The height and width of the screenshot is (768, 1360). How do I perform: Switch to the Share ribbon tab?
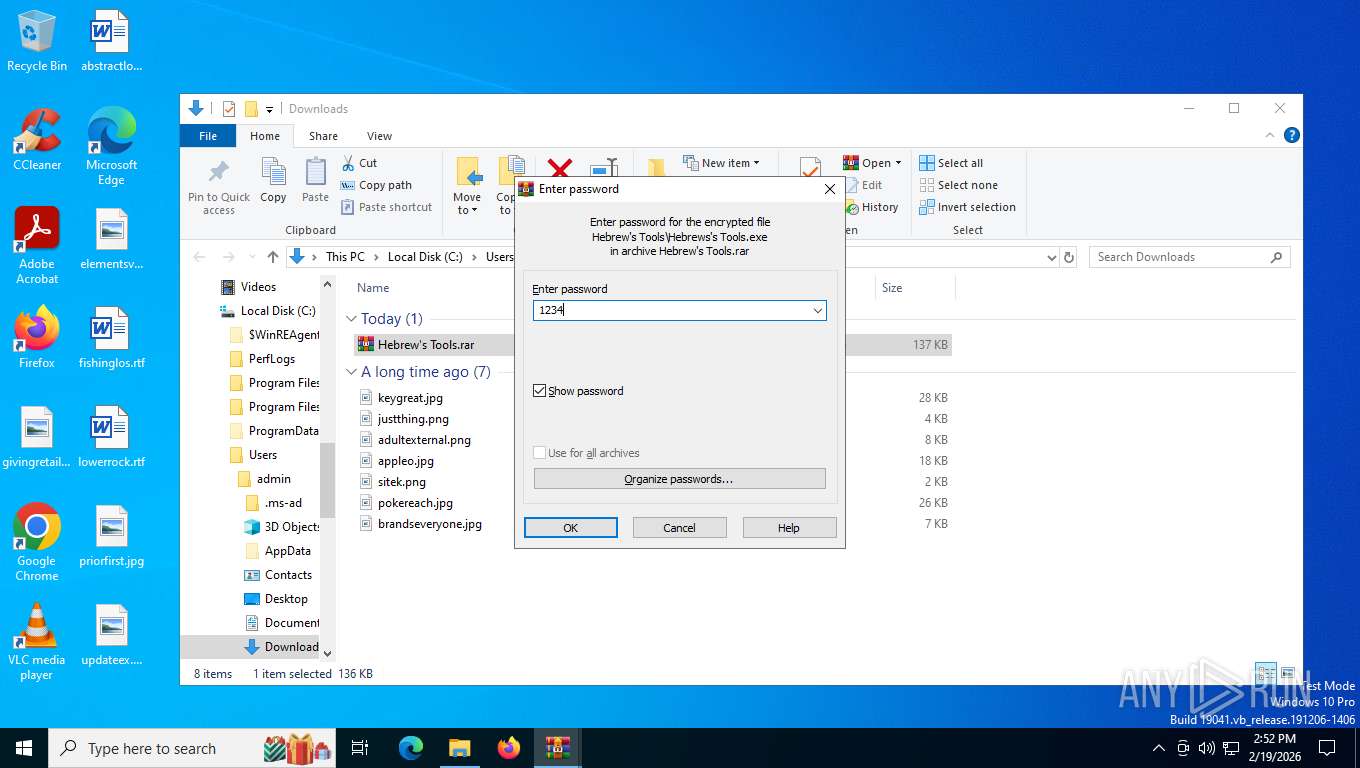(323, 136)
